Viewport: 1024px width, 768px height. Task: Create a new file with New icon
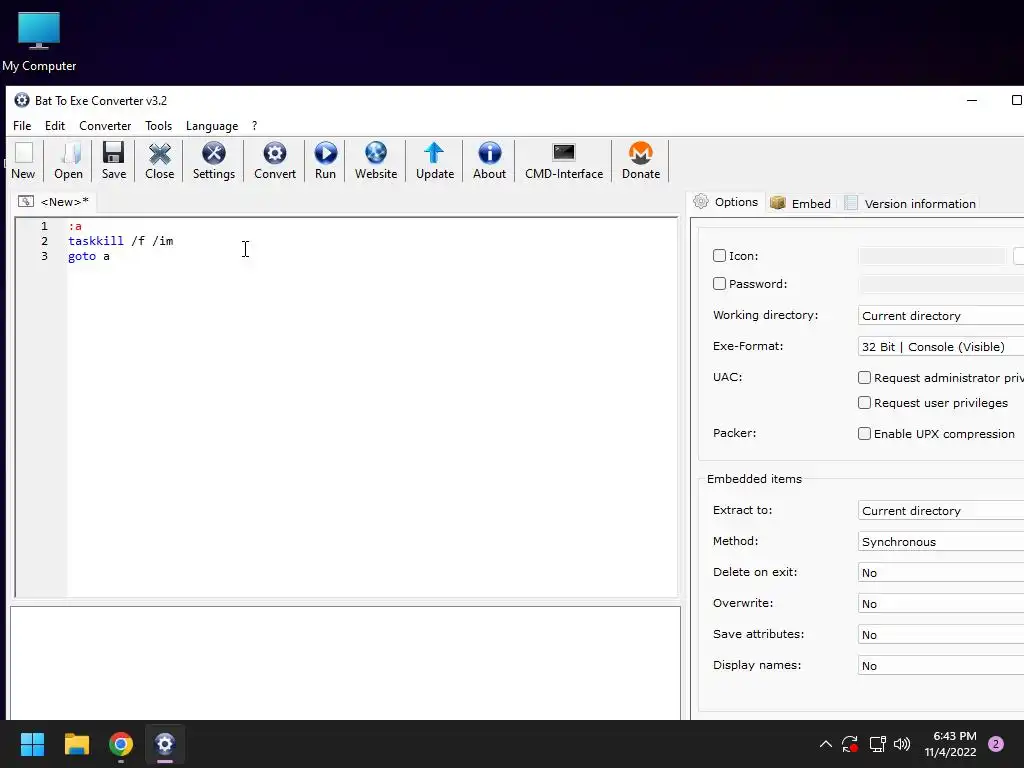tap(24, 161)
